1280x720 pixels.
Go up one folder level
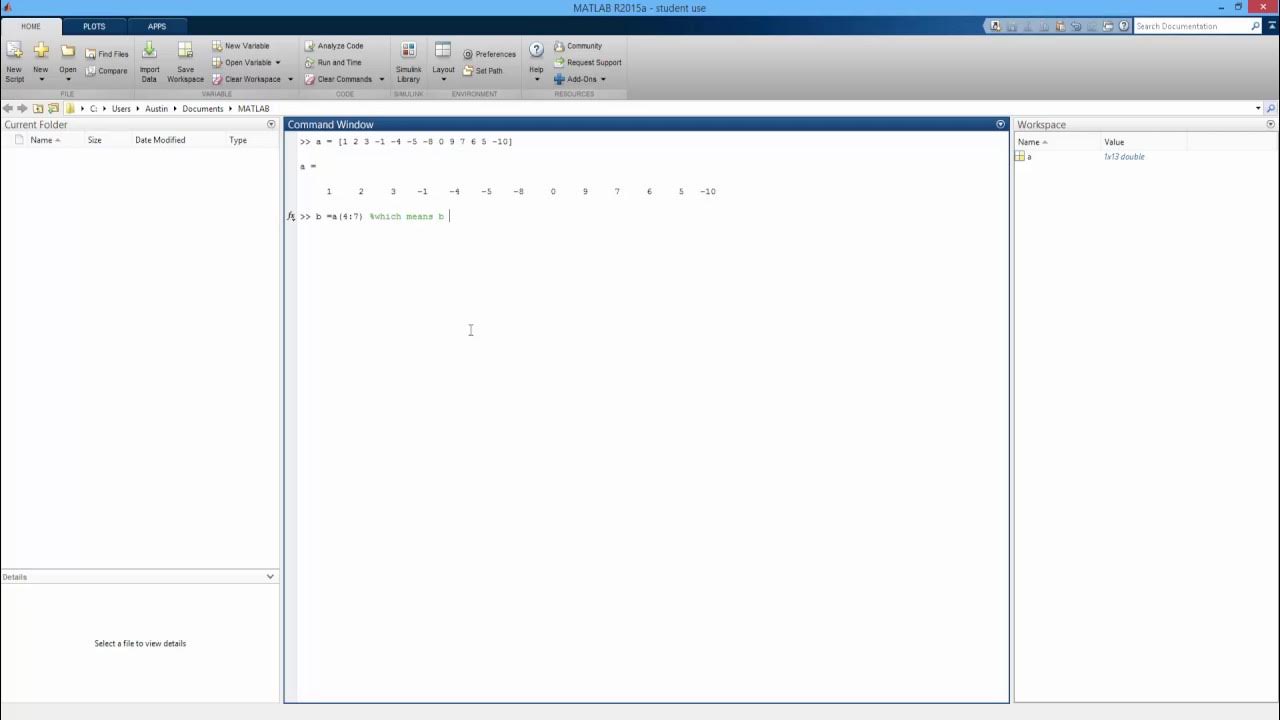pyautogui.click(x=38, y=108)
